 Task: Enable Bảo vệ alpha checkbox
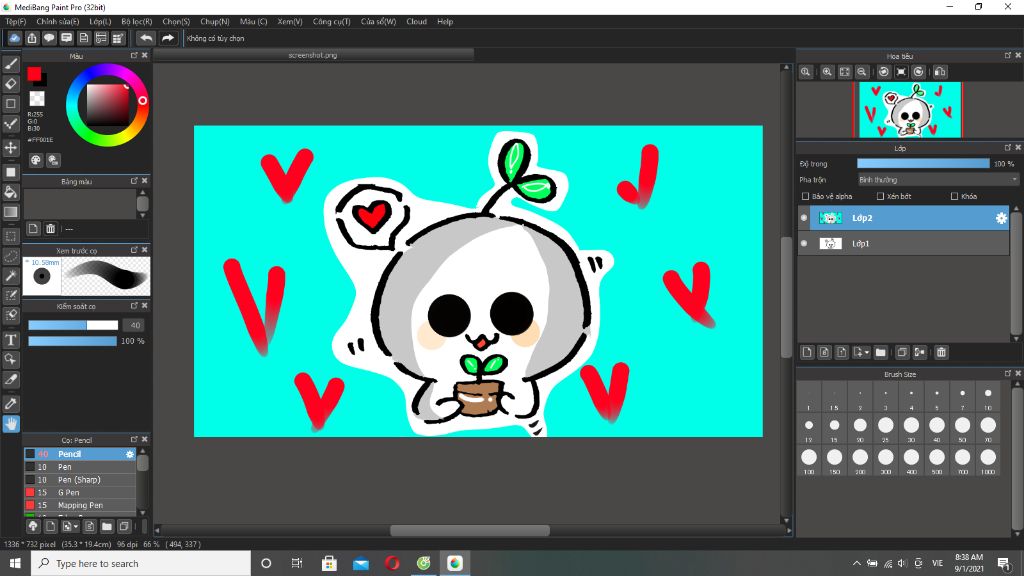[x=805, y=196]
